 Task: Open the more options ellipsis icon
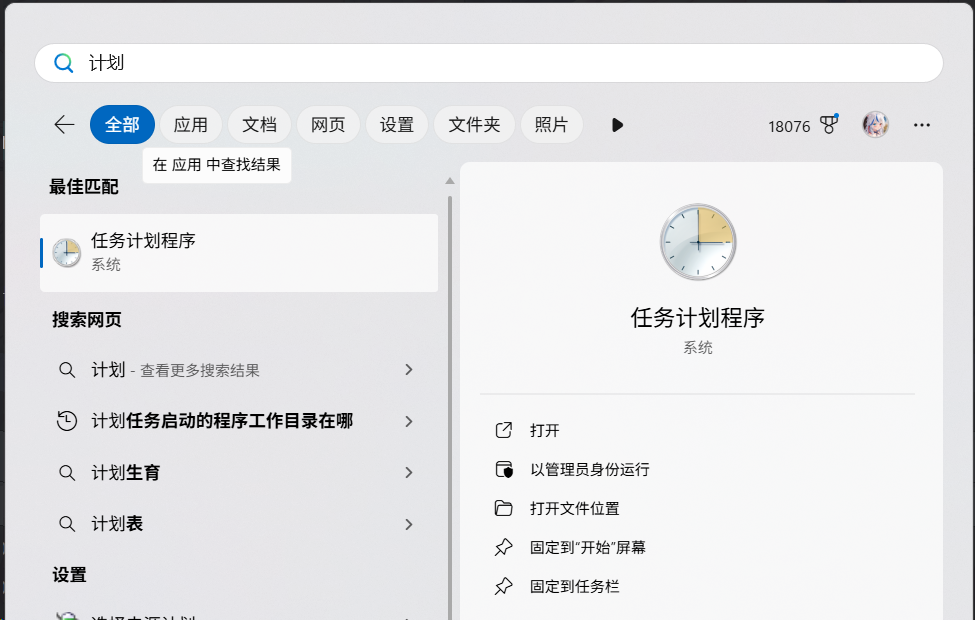(x=921, y=124)
